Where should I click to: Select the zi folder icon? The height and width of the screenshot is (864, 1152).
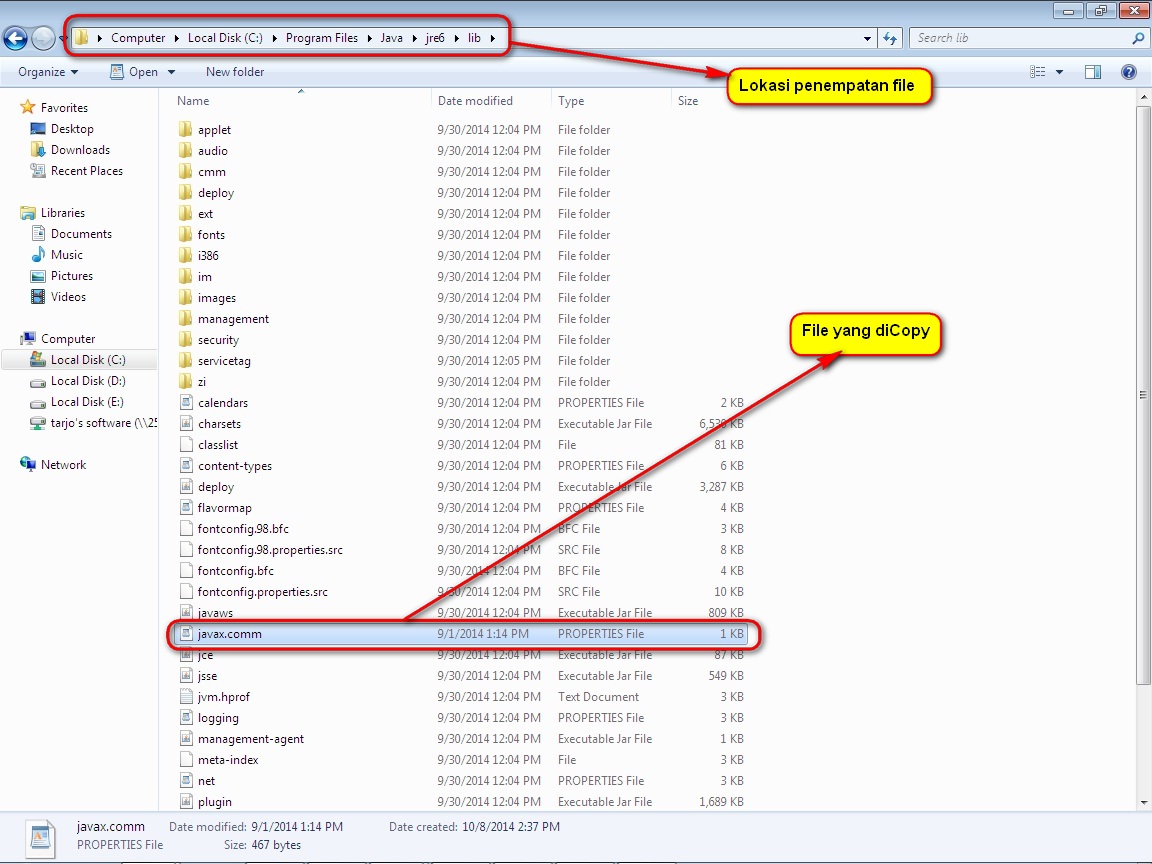185,382
